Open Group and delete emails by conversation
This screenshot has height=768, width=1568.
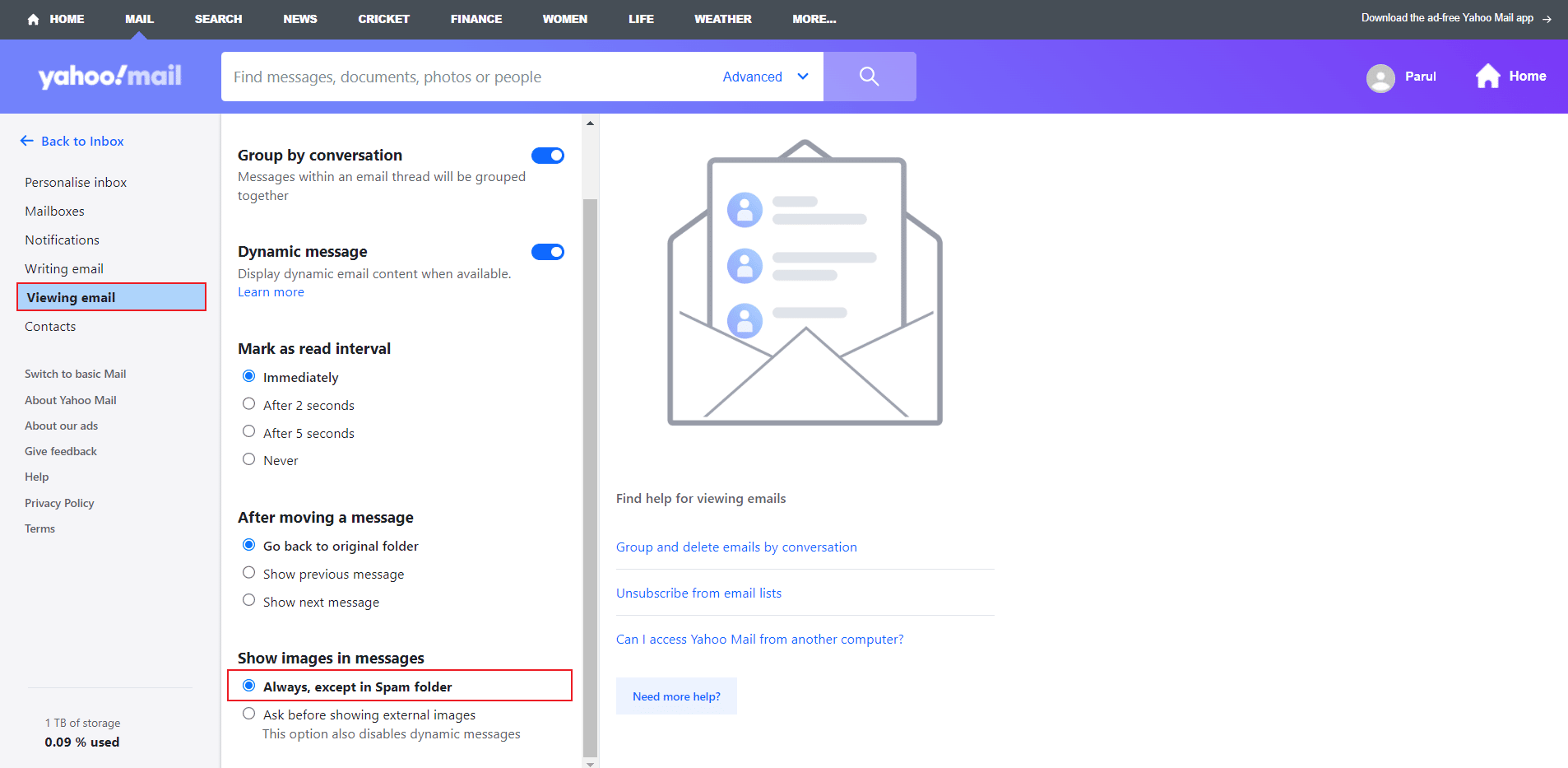pos(736,547)
